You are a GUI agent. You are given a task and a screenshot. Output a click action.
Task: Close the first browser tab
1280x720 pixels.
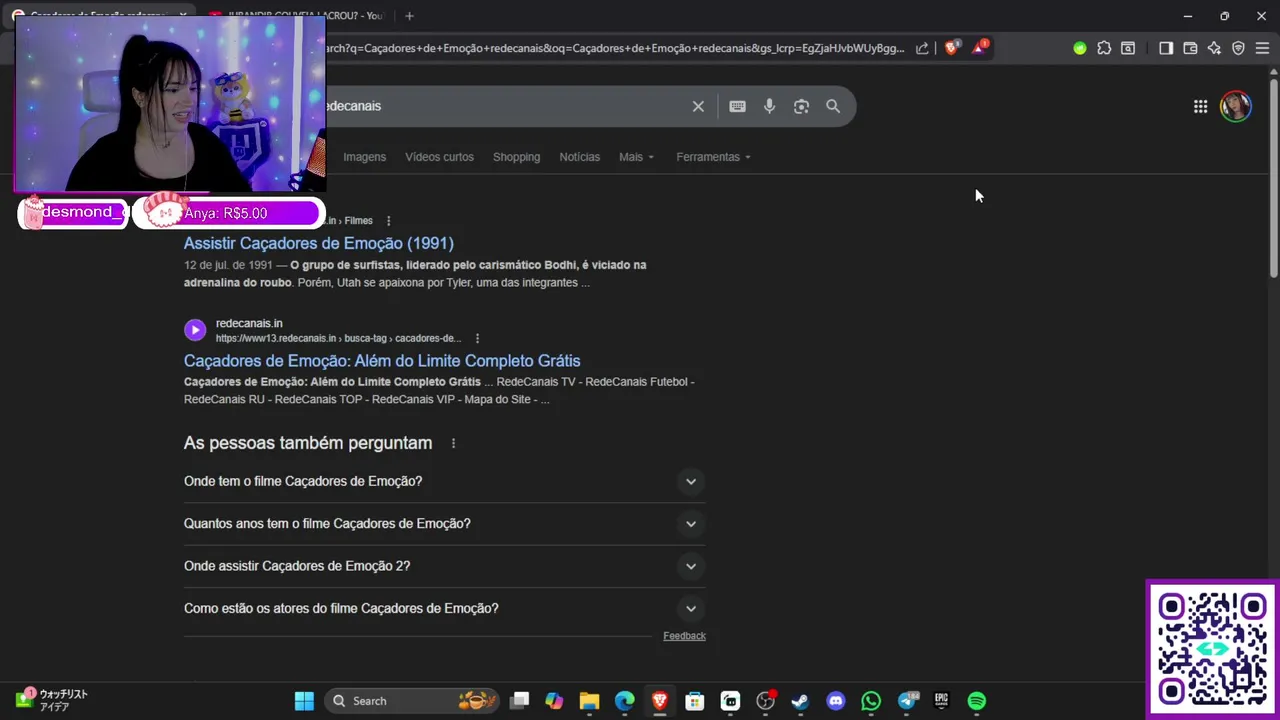(x=182, y=16)
